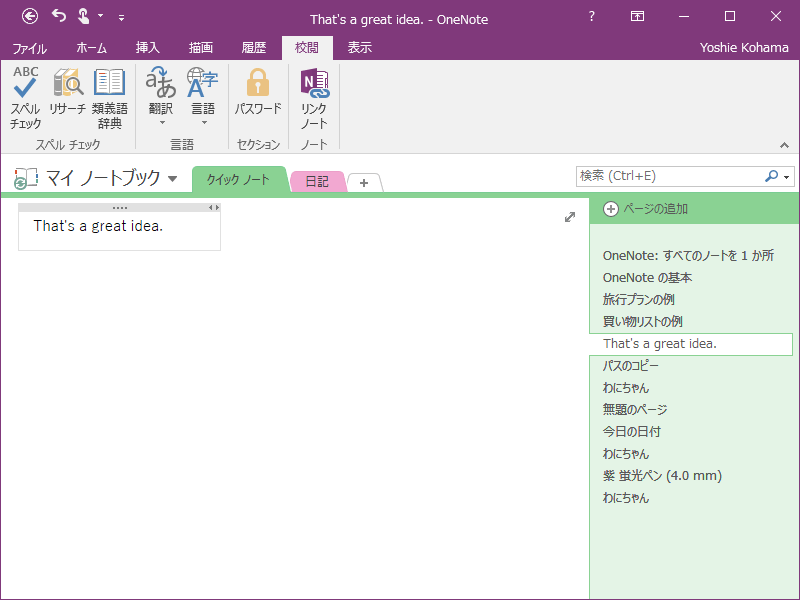The image size is (800, 600).
Task: Click the Back arrow in title bar
Action: point(30,17)
